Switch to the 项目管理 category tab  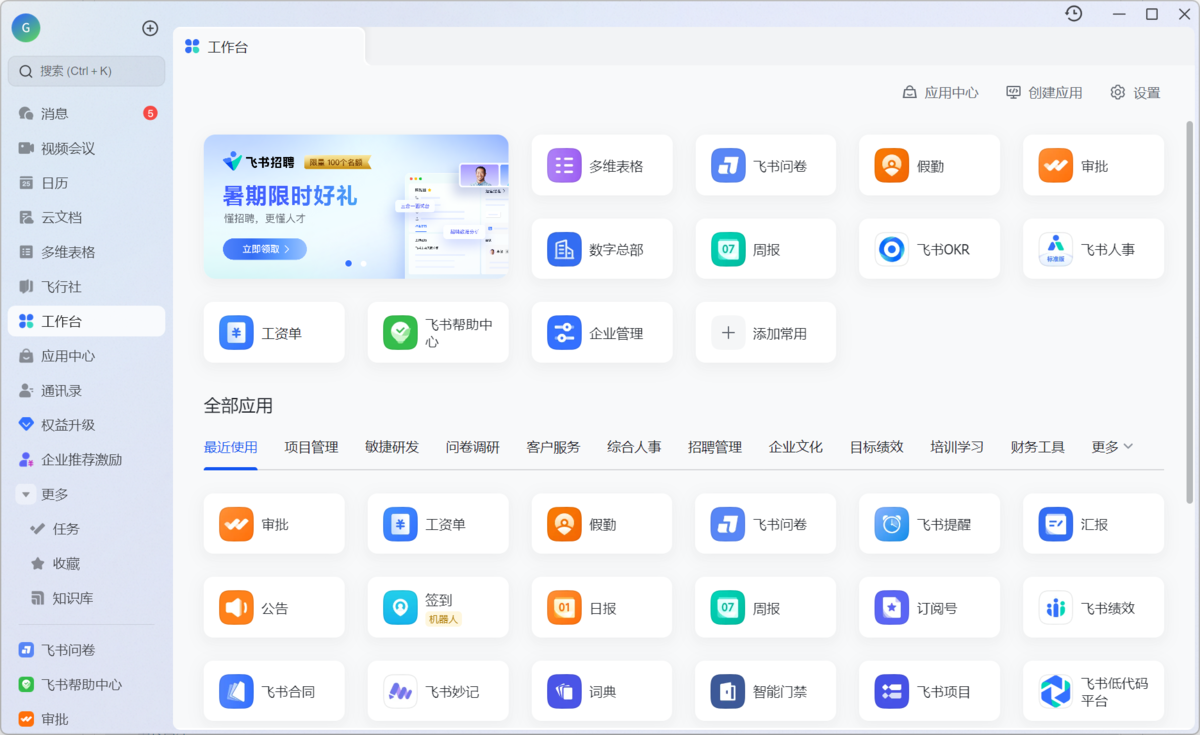pos(311,447)
